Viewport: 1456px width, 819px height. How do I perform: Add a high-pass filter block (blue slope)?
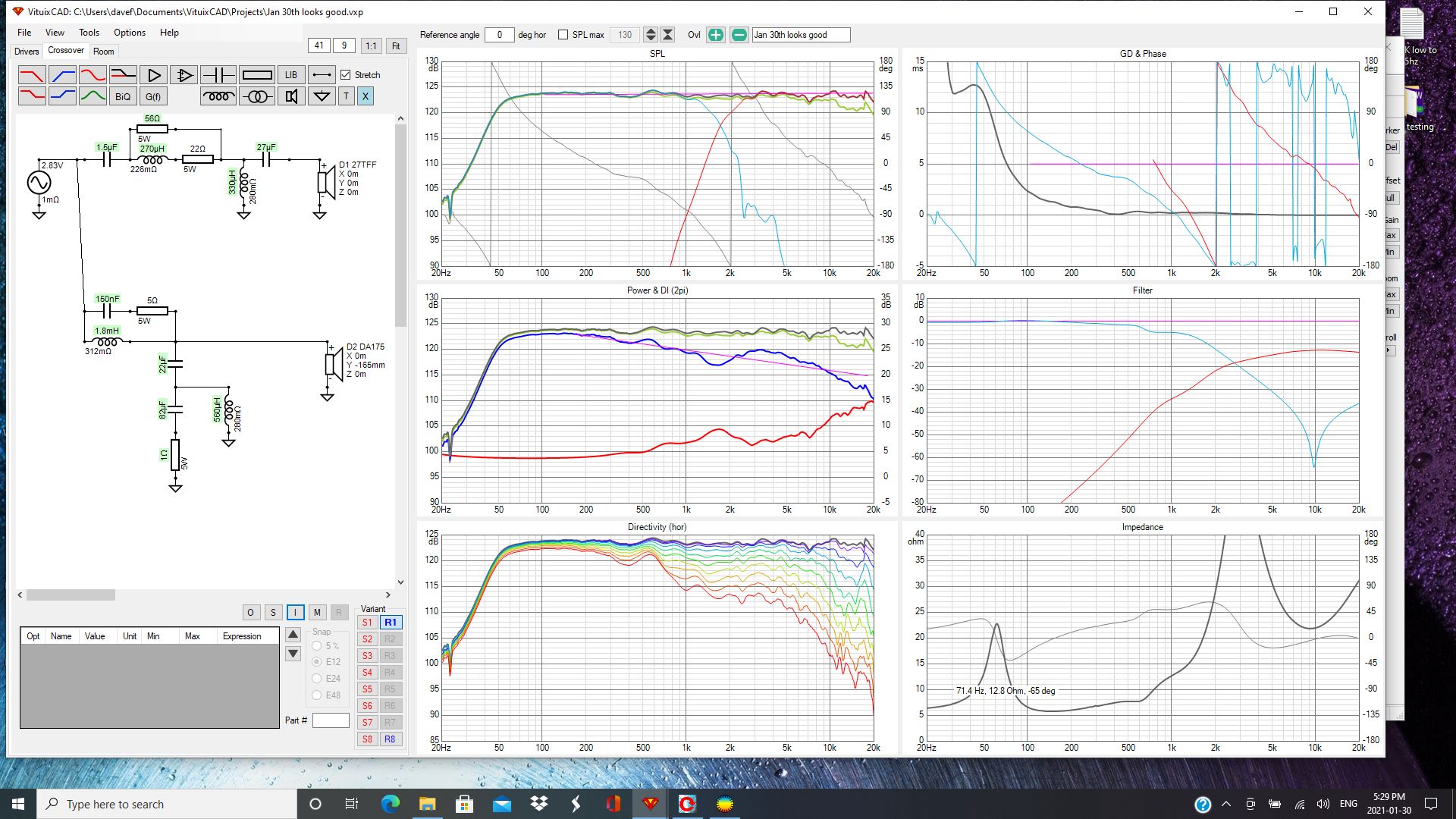point(62,75)
